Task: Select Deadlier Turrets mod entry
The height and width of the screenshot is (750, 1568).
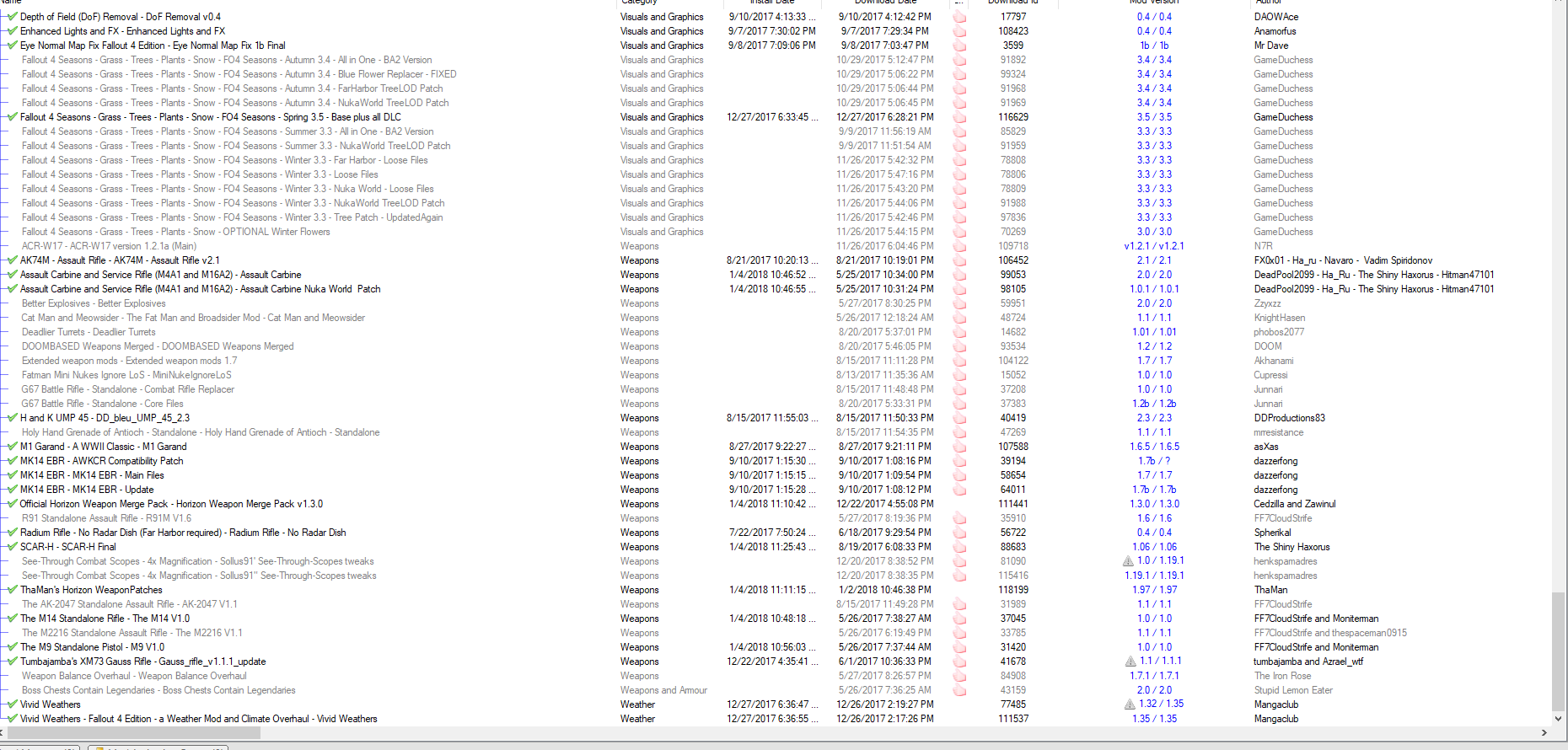Action: [x=89, y=332]
